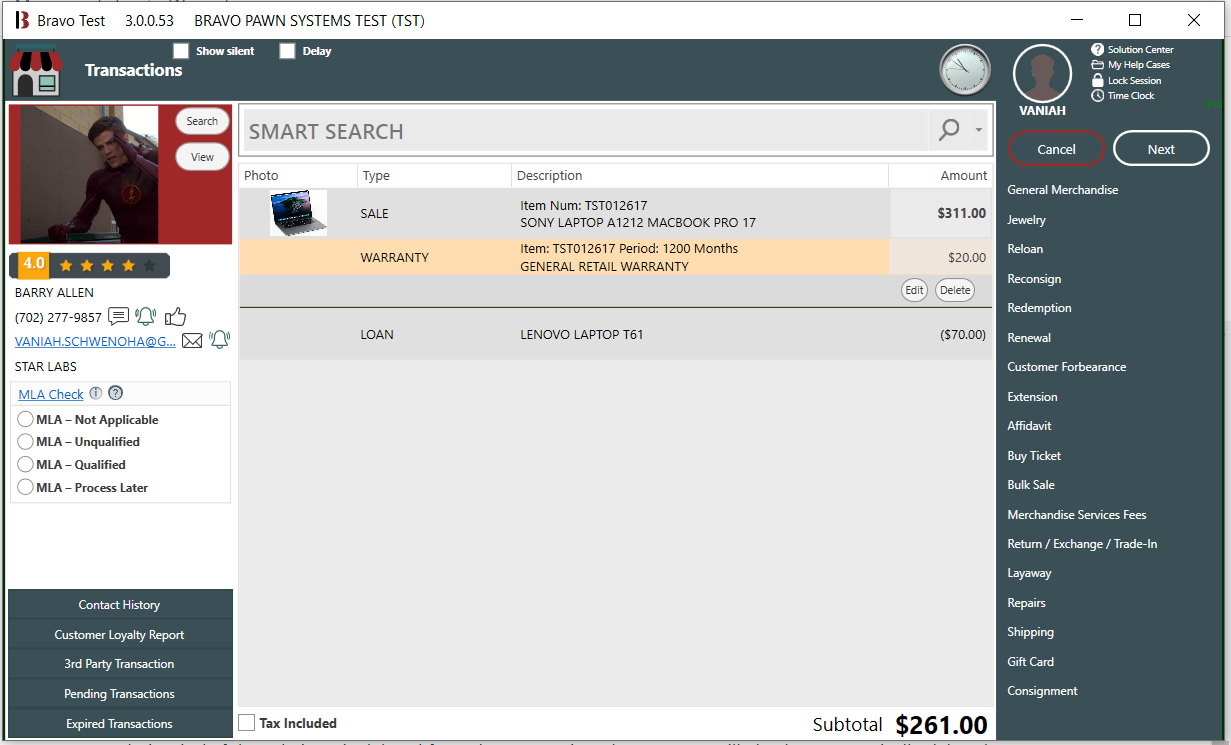Open Customer Loyalty Report

[120, 635]
